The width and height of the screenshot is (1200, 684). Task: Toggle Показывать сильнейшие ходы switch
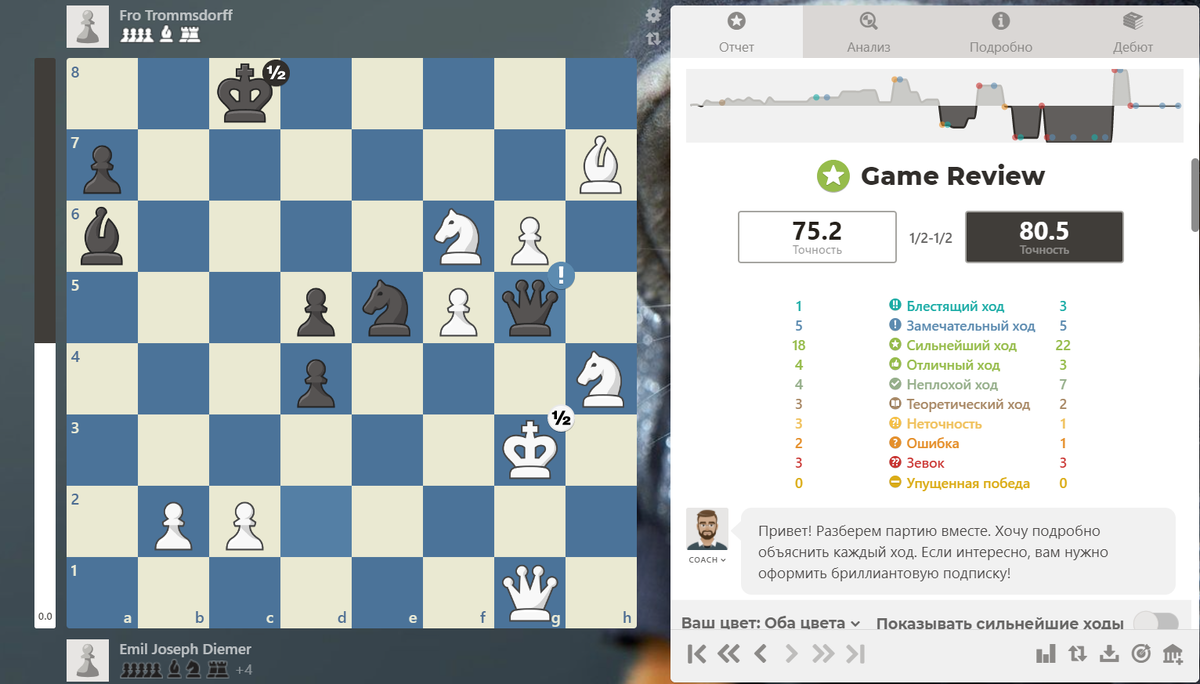1156,623
